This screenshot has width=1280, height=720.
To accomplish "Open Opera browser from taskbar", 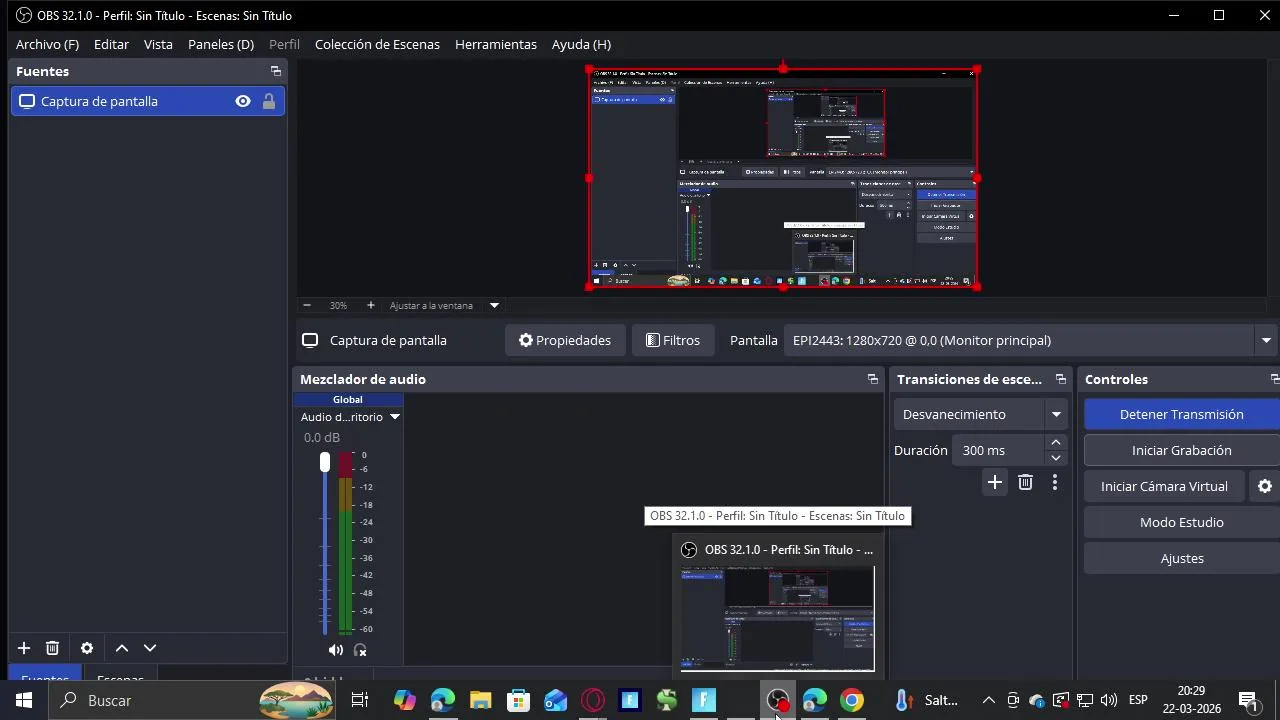I will (593, 700).
